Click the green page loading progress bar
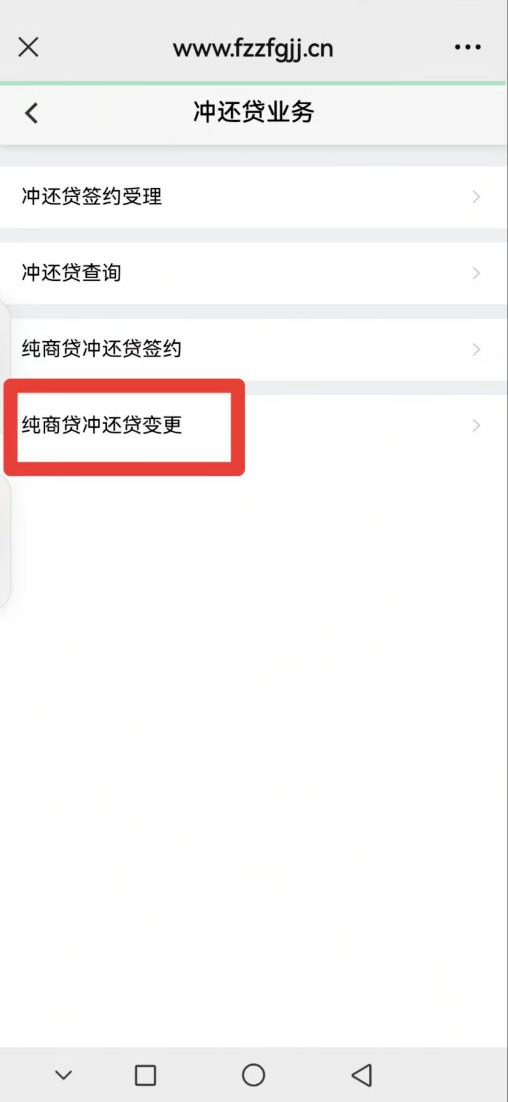This screenshot has height=1102, width=508. pos(254,83)
